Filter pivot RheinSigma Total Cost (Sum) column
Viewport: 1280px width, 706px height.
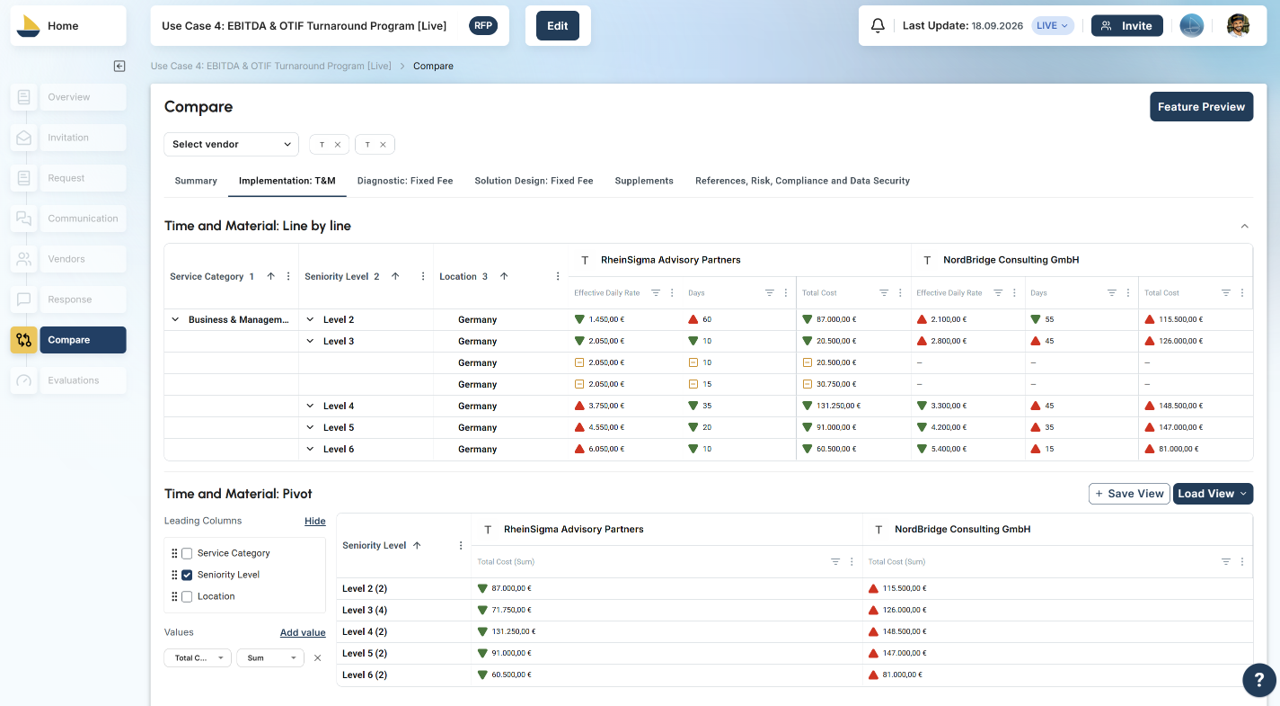[x=836, y=562]
